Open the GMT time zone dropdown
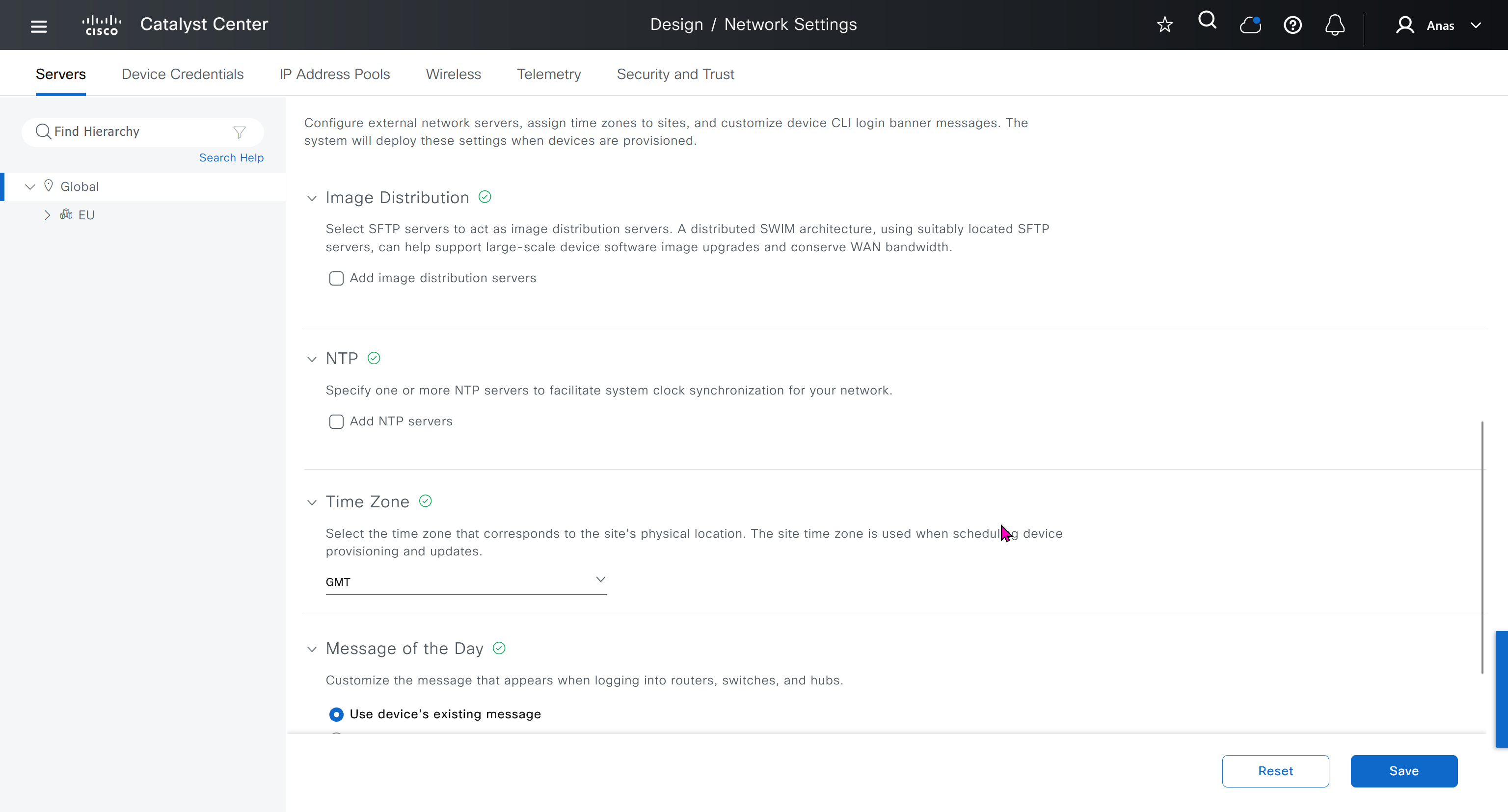 [x=465, y=581]
